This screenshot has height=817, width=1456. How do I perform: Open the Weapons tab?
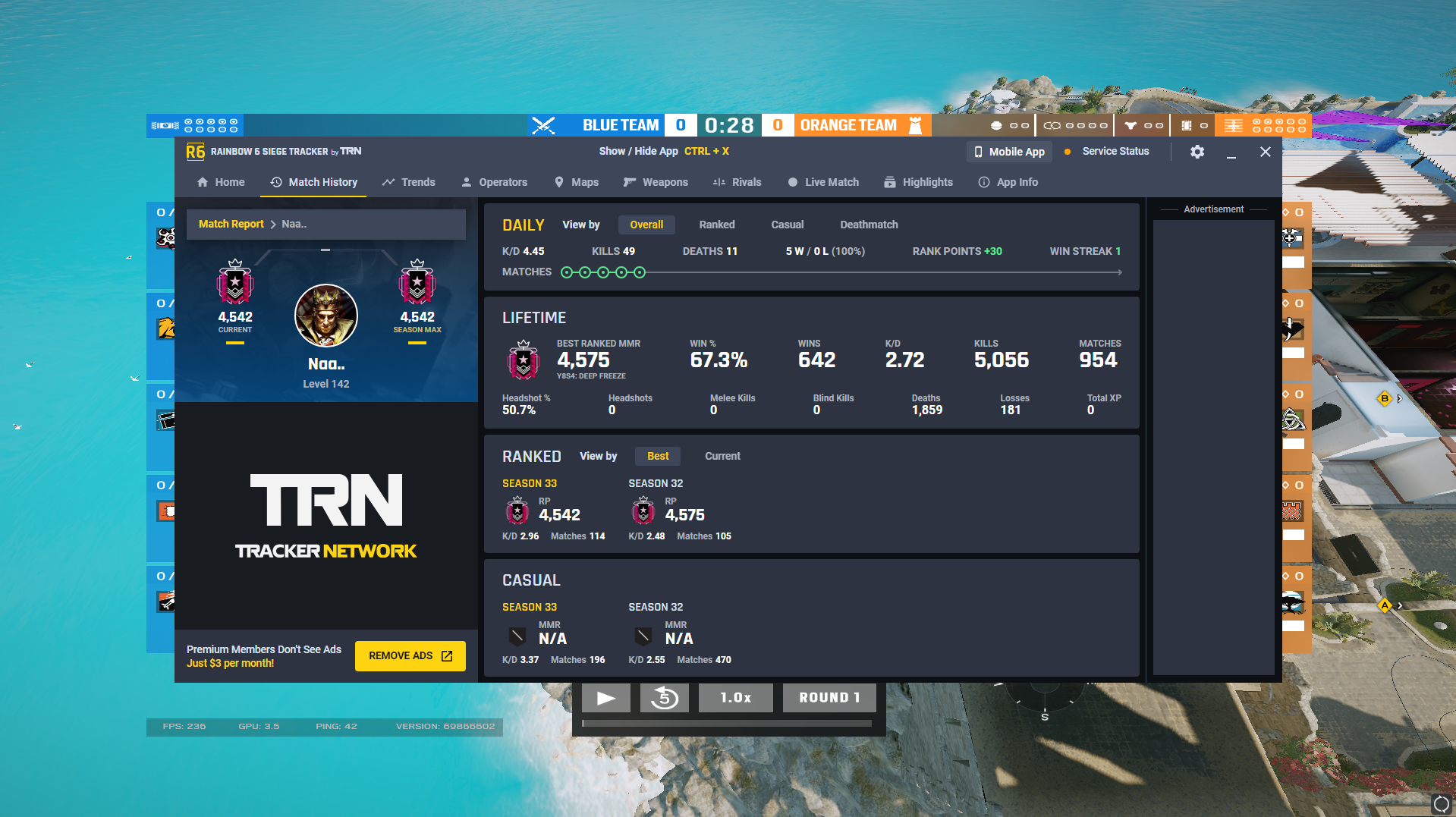[x=656, y=182]
